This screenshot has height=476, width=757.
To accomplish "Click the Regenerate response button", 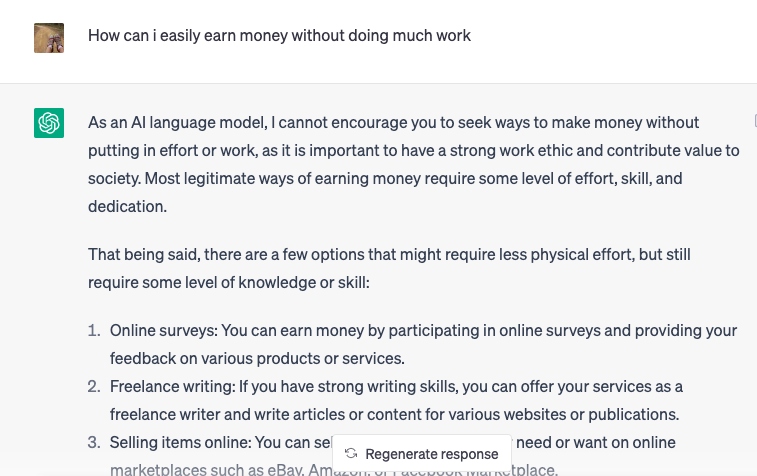I will [x=421, y=454].
